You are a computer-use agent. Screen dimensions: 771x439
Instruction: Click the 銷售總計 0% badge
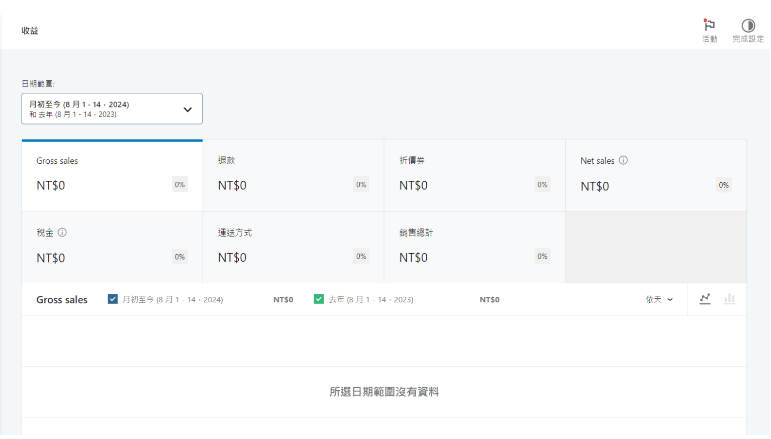[542, 256]
